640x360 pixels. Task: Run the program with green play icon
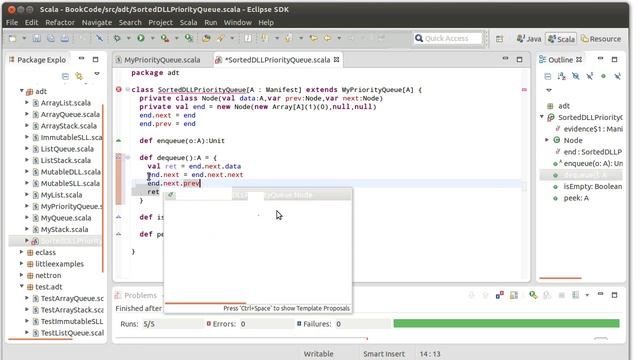point(141,38)
